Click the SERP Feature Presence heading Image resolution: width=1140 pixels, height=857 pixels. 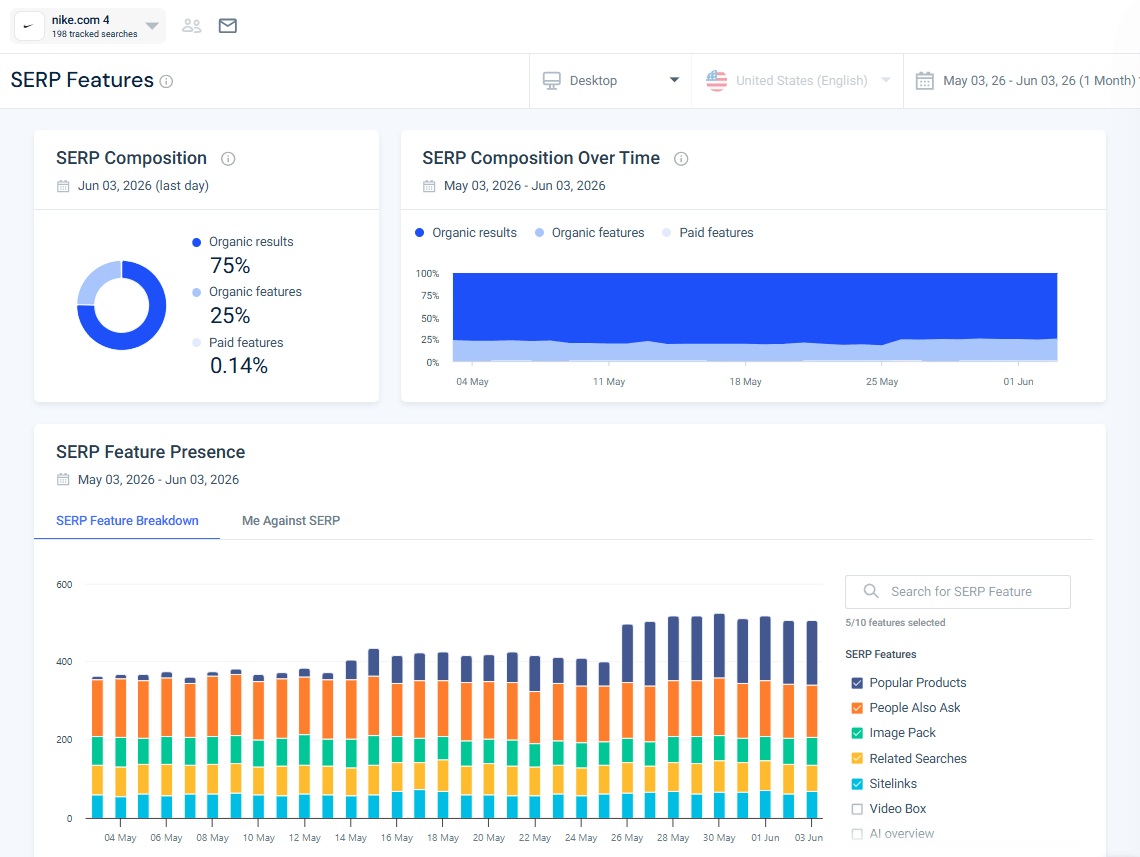(150, 452)
